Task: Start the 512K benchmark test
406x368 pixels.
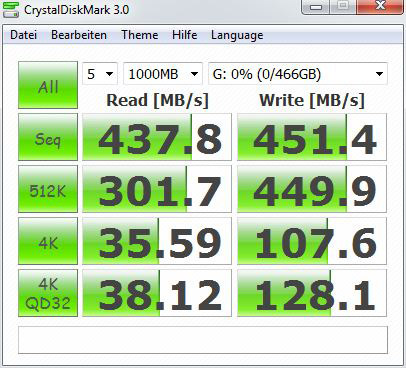Action: click(48, 189)
